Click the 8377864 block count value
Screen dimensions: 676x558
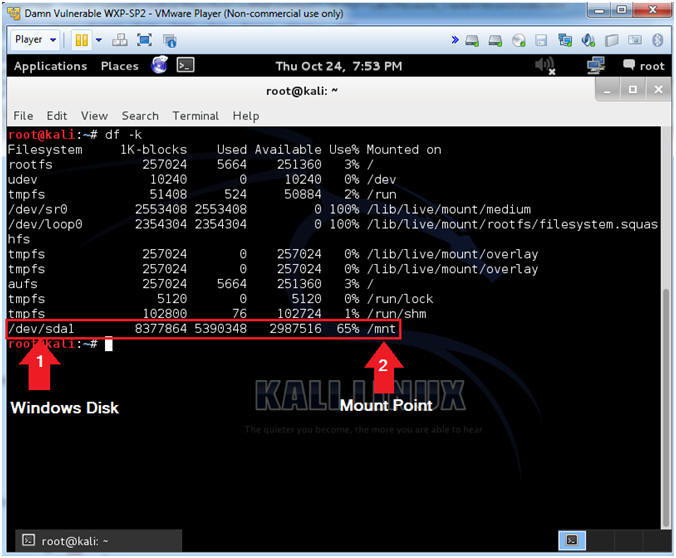[x=161, y=329]
